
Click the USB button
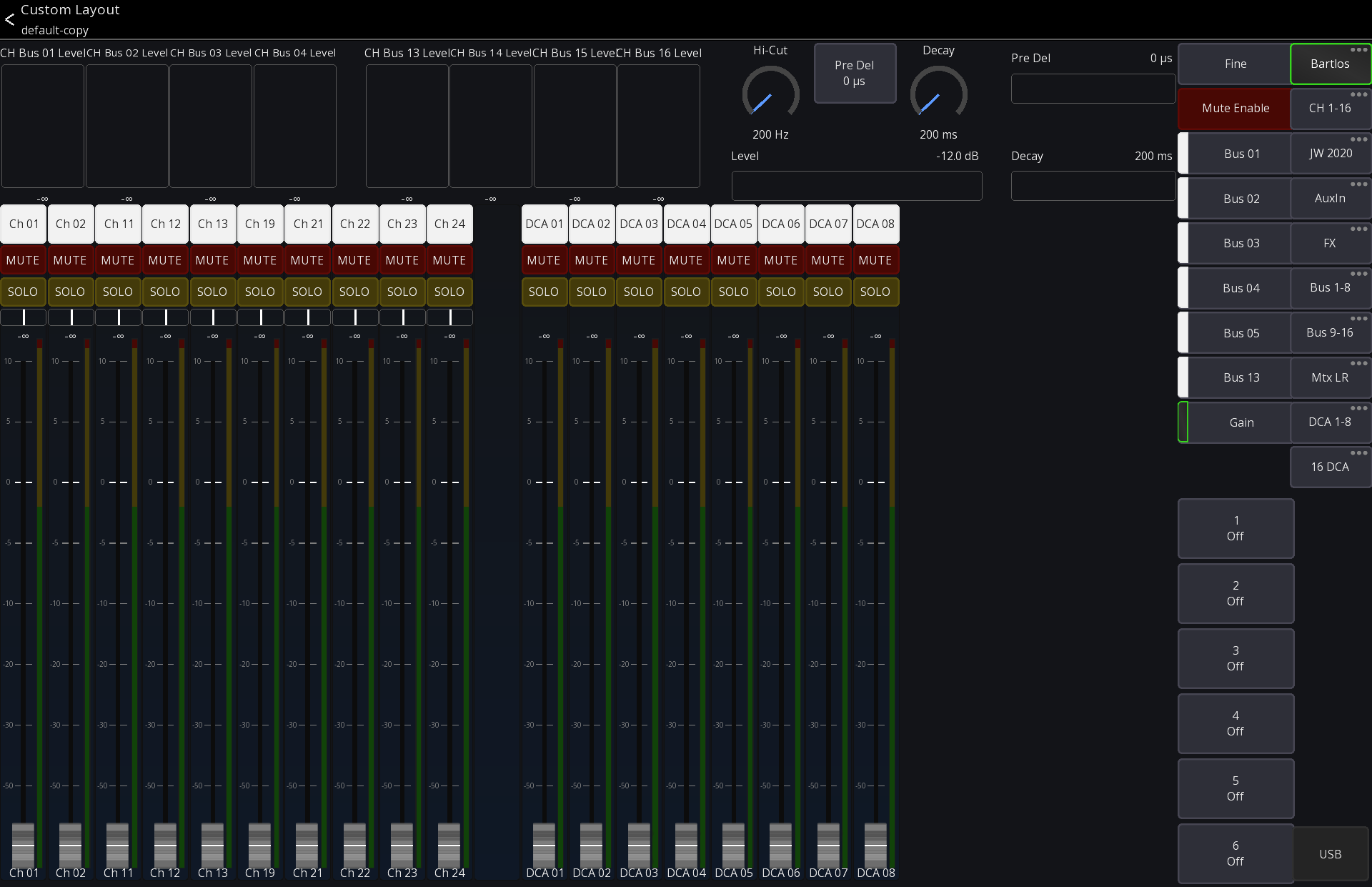[x=1330, y=854]
